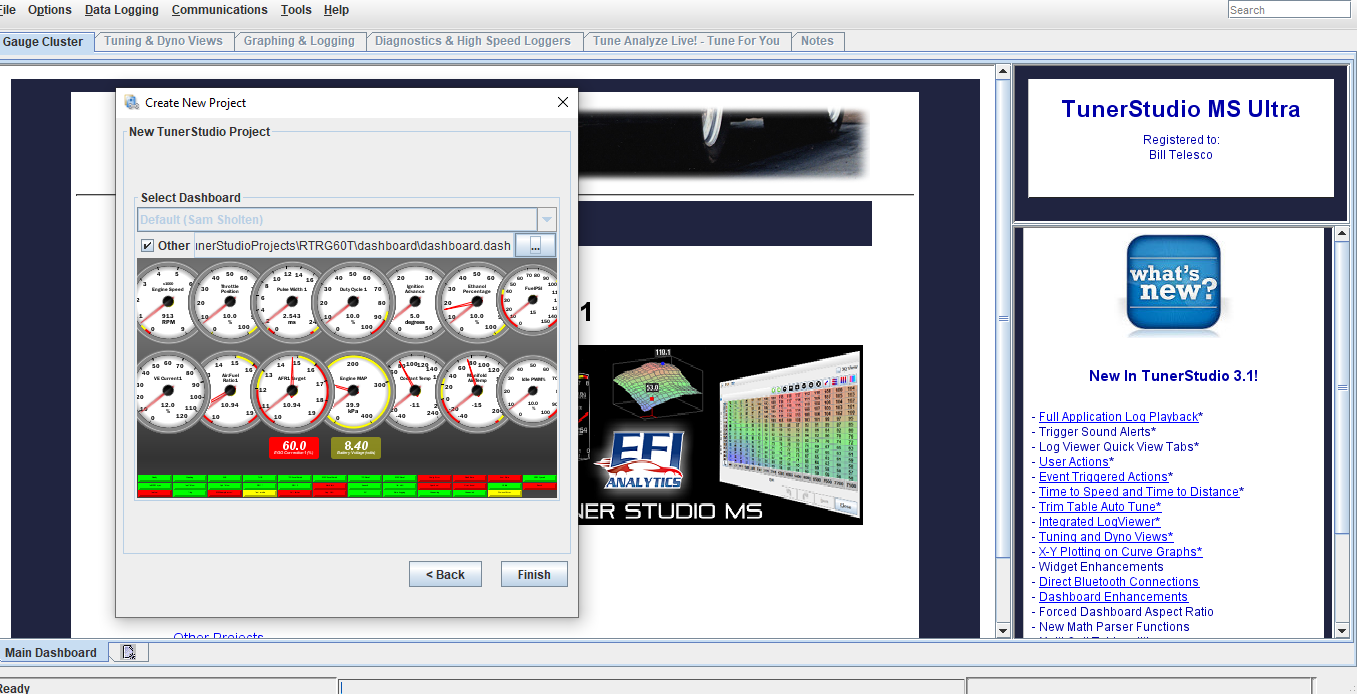The height and width of the screenshot is (694, 1357).
Task: Open the Data Logging menu
Action: click(x=122, y=10)
